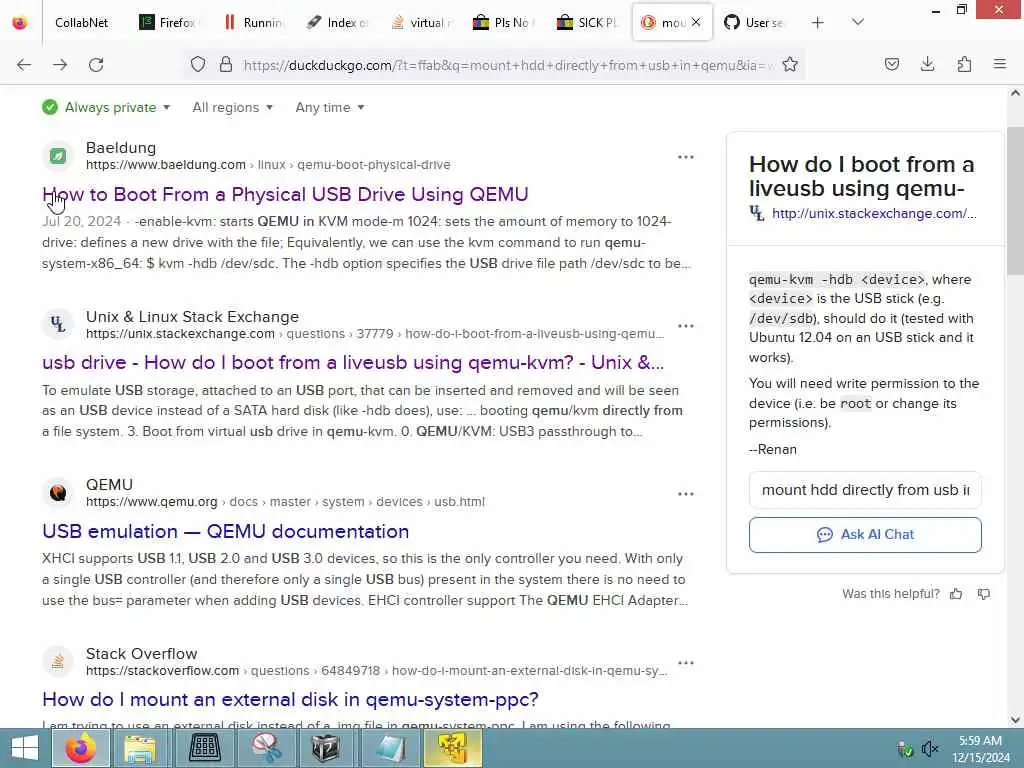The width and height of the screenshot is (1024, 768).
Task: Open the tracking protection shield icon
Action: 198,65
